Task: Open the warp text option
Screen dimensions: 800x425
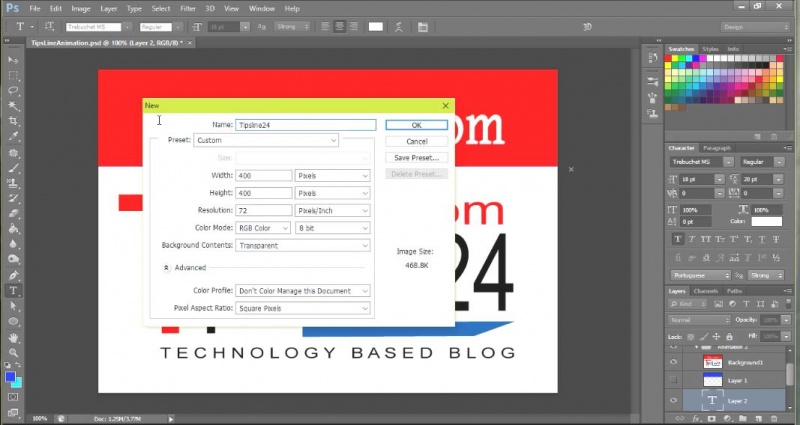Action: 399,27
